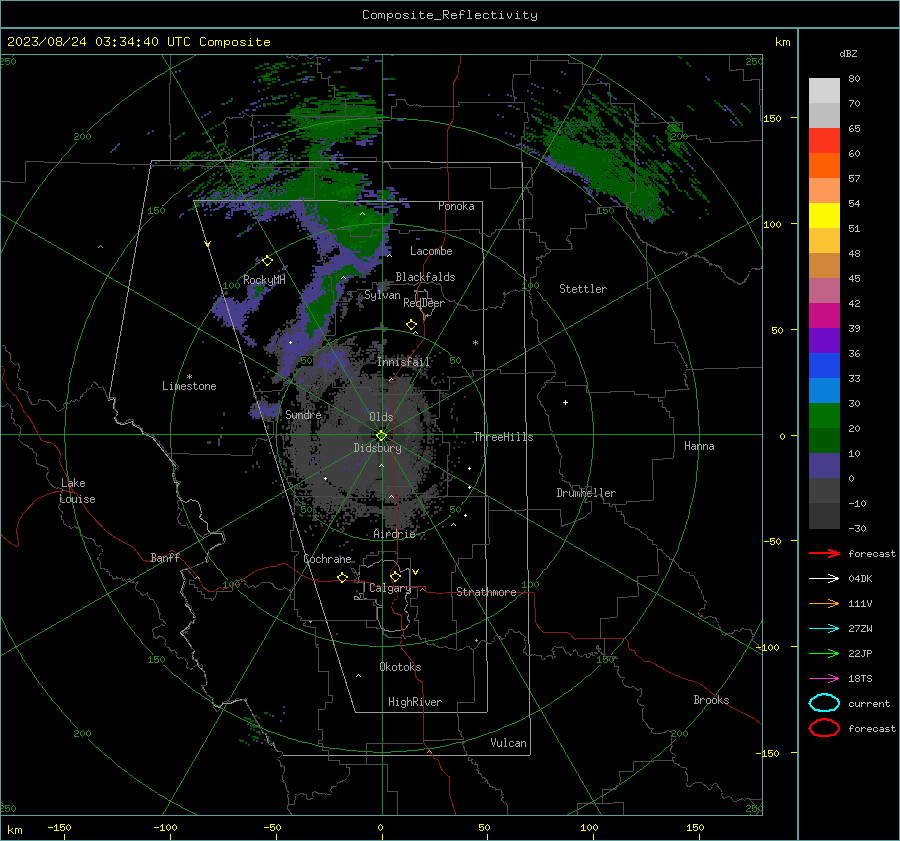
Task: Click the RedDeer city label
Action: click(424, 303)
